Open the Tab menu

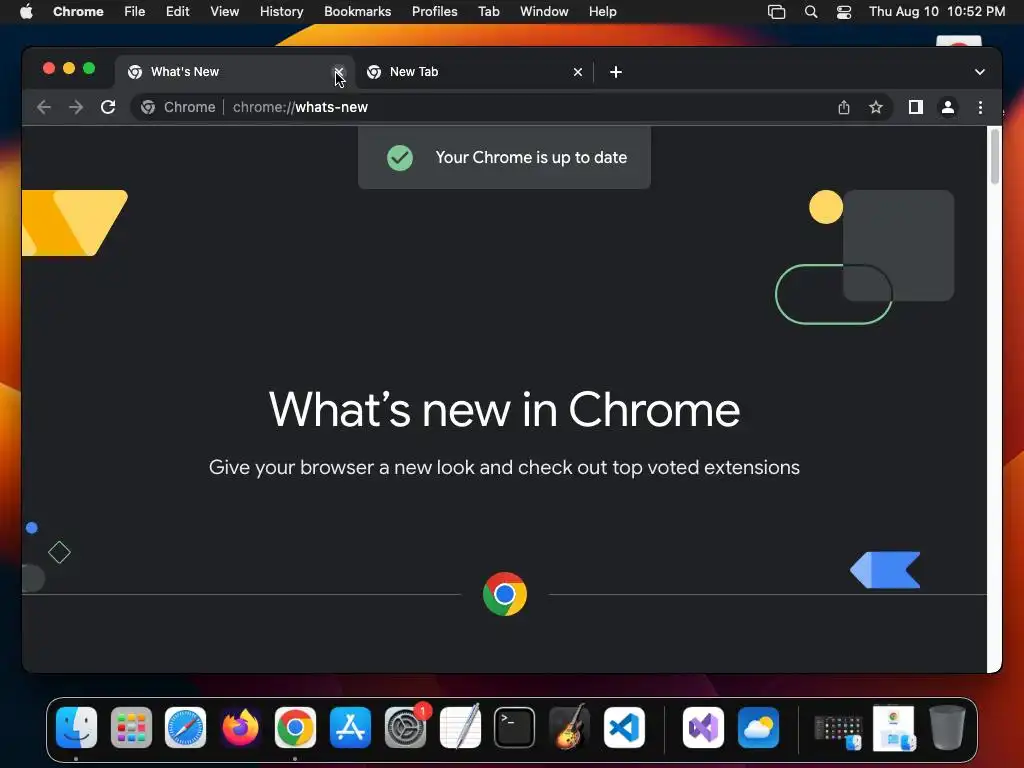pos(488,12)
